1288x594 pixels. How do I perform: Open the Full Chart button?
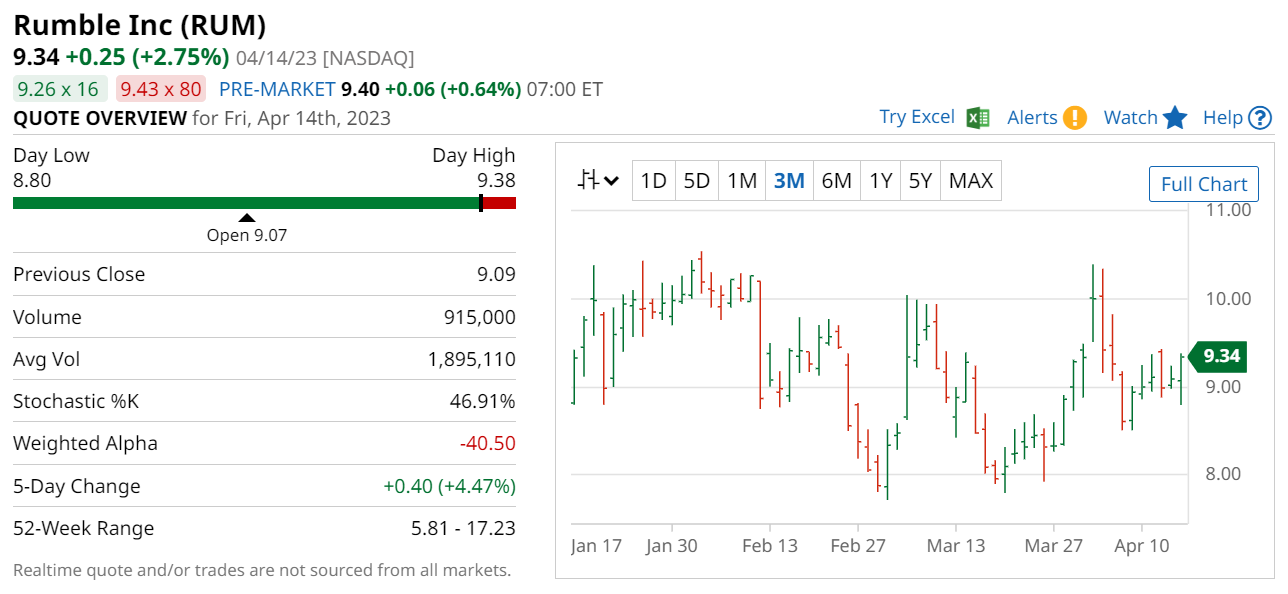coord(1204,184)
